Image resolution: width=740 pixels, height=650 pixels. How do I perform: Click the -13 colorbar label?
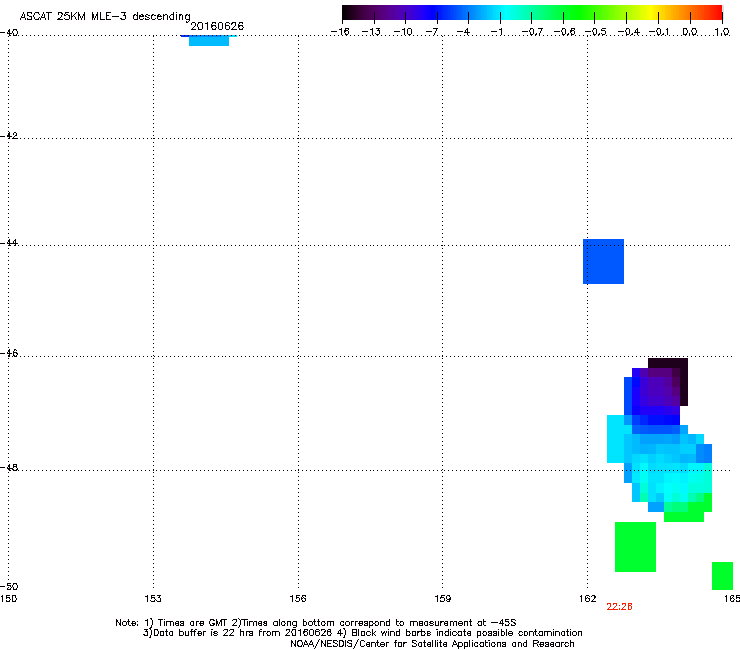[x=371, y=32]
